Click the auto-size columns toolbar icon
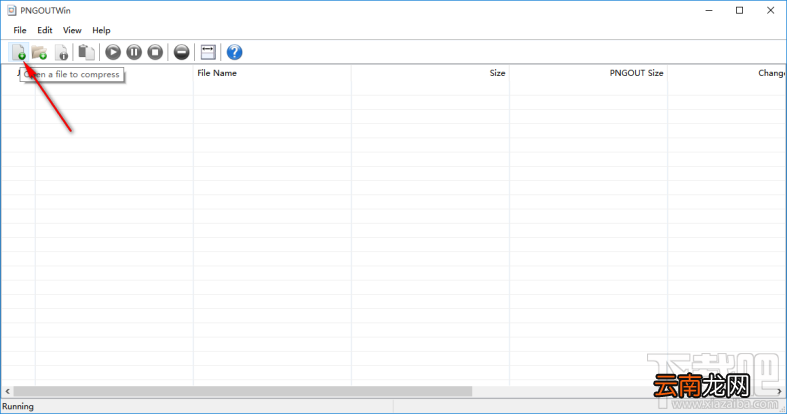The image size is (787, 414). click(x=208, y=52)
